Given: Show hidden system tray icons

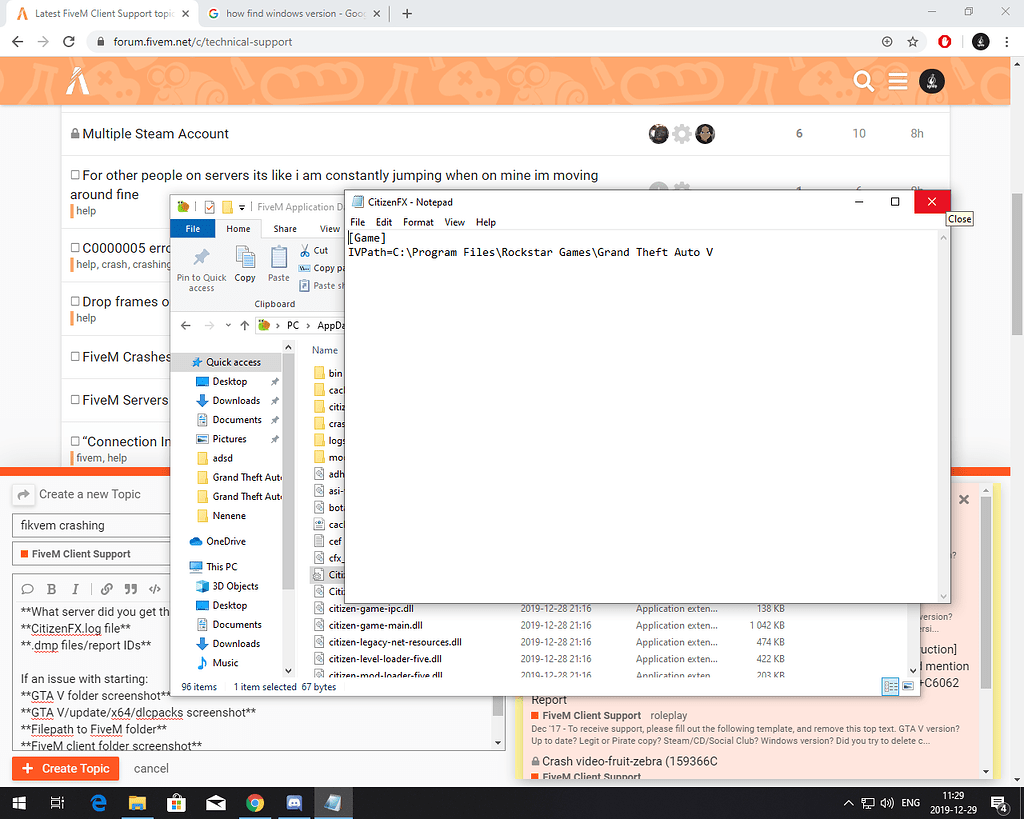Looking at the screenshot, I should [x=848, y=803].
